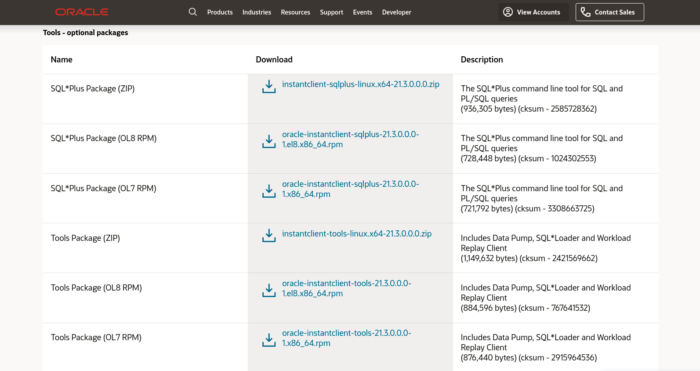Screen dimensions: 700x371
Task: Open the Industries menu
Action: 257,13
